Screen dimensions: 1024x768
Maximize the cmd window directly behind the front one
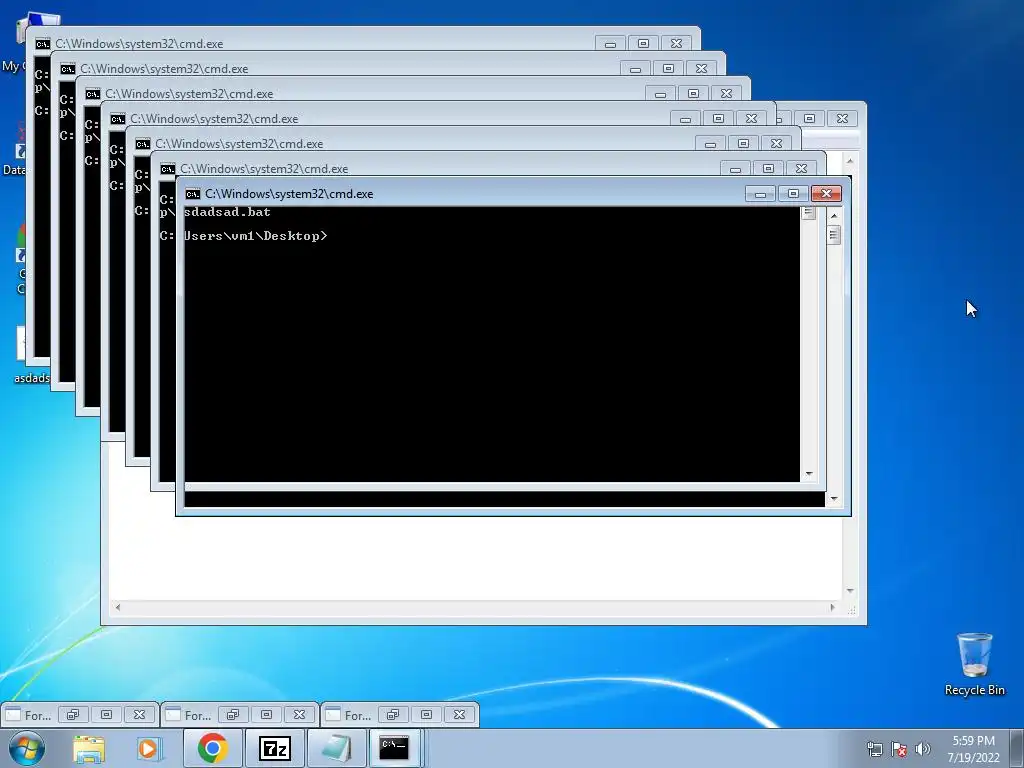tap(769, 168)
